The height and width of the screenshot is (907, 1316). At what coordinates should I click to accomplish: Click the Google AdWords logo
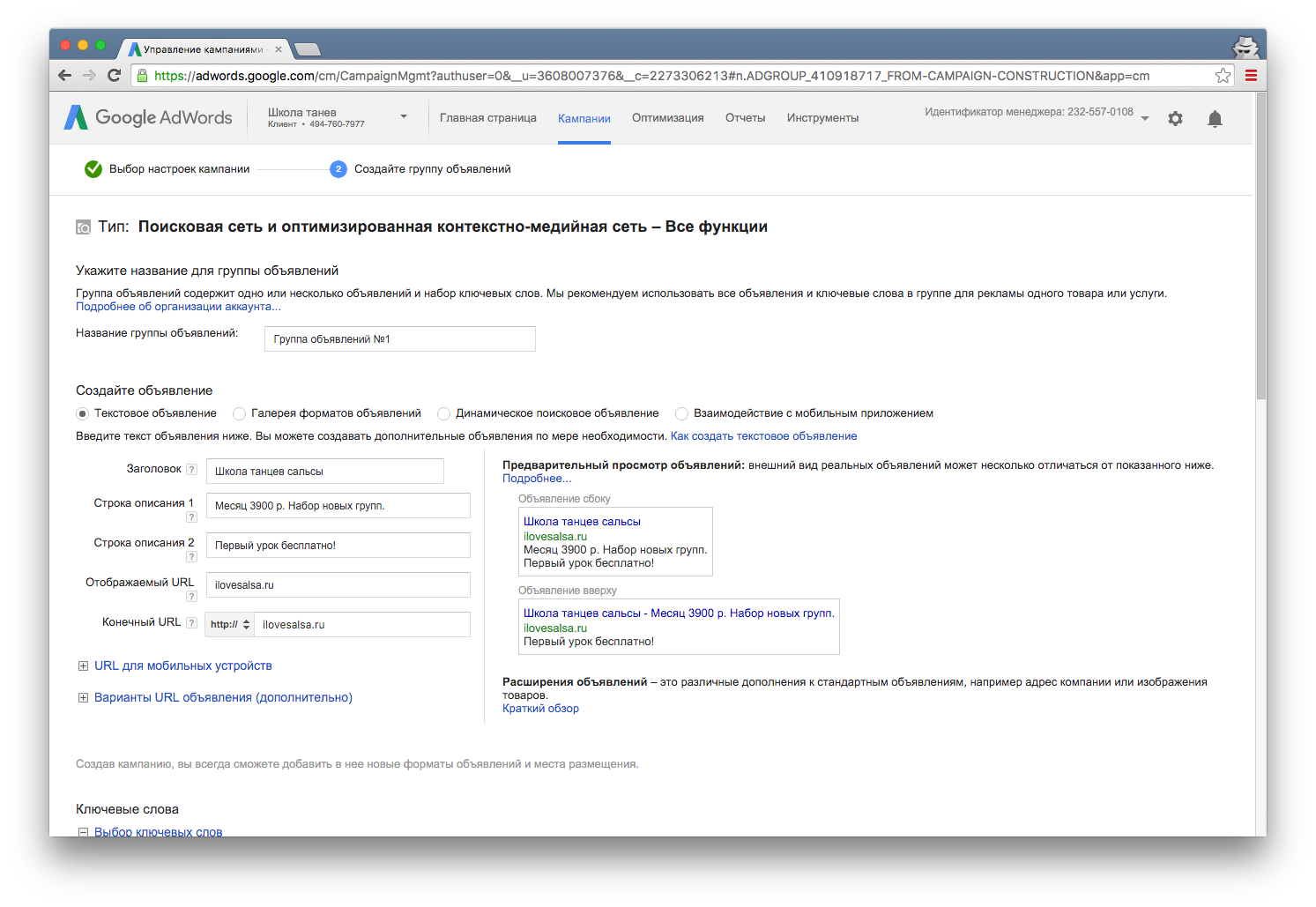pyautogui.click(x=148, y=117)
